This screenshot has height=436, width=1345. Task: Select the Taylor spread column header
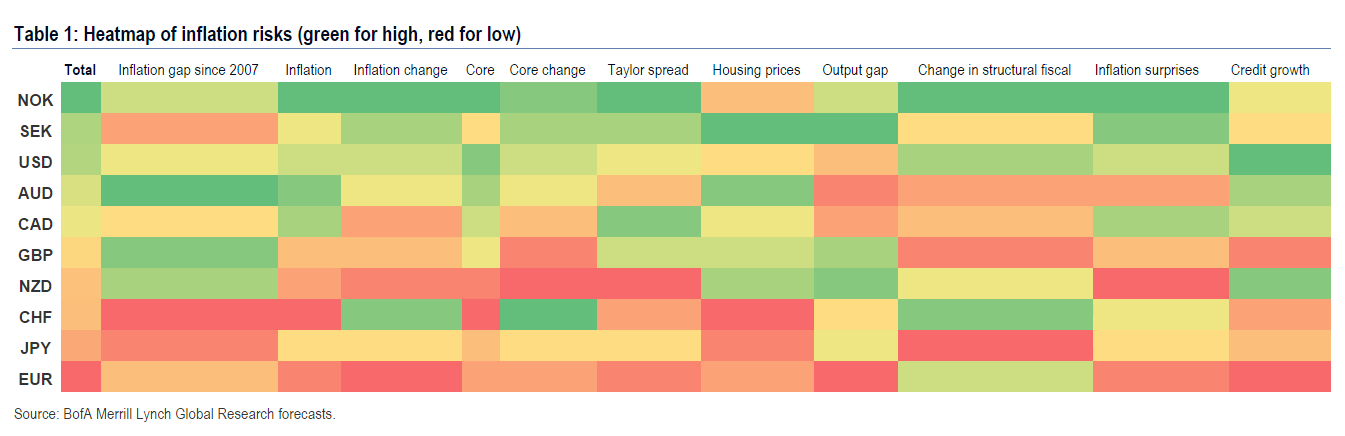[647, 70]
